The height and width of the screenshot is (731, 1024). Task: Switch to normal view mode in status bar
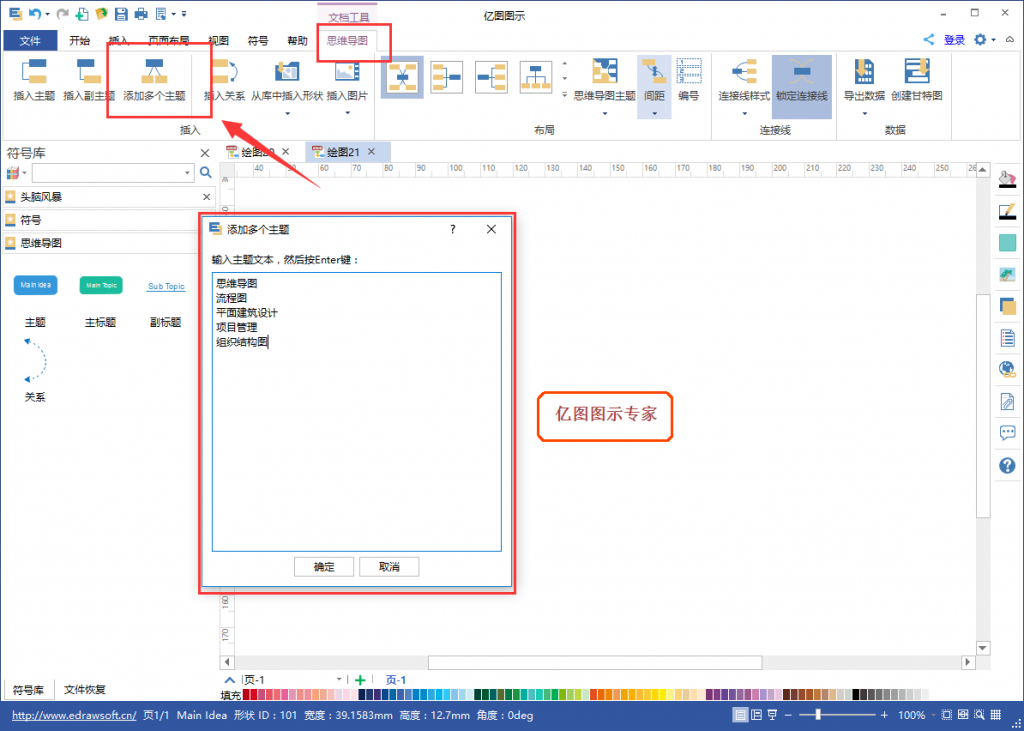pos(739,715)
